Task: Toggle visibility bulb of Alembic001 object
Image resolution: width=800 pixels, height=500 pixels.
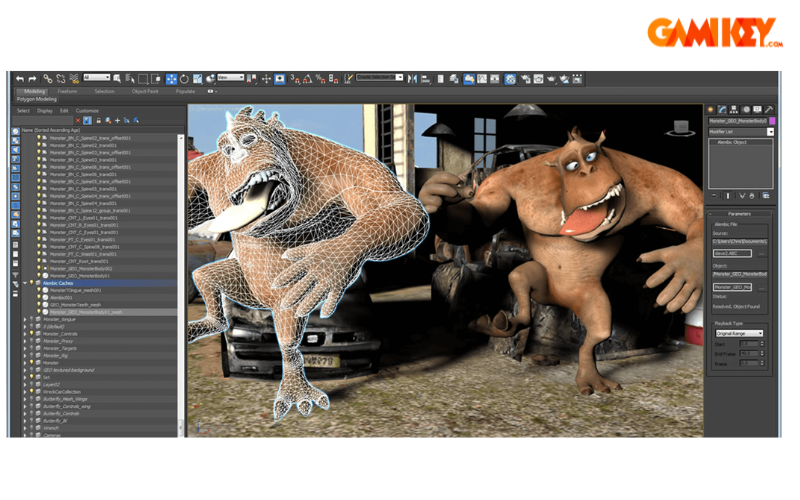Action: coord(39,297)
